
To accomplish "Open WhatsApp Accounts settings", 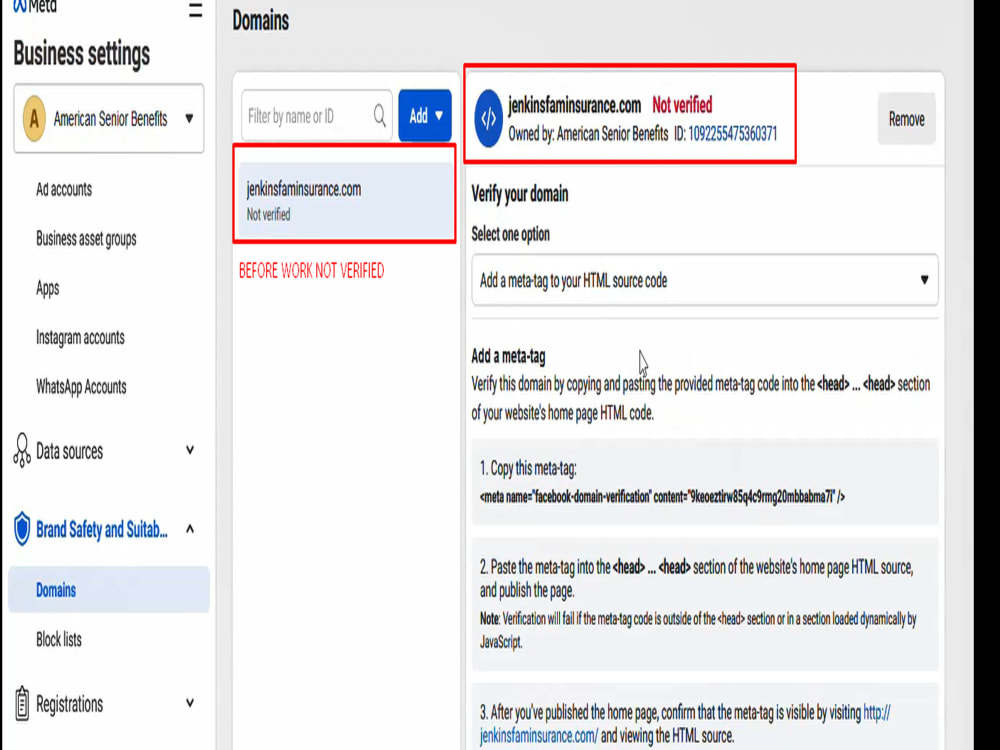I will [x=81, y=386].
